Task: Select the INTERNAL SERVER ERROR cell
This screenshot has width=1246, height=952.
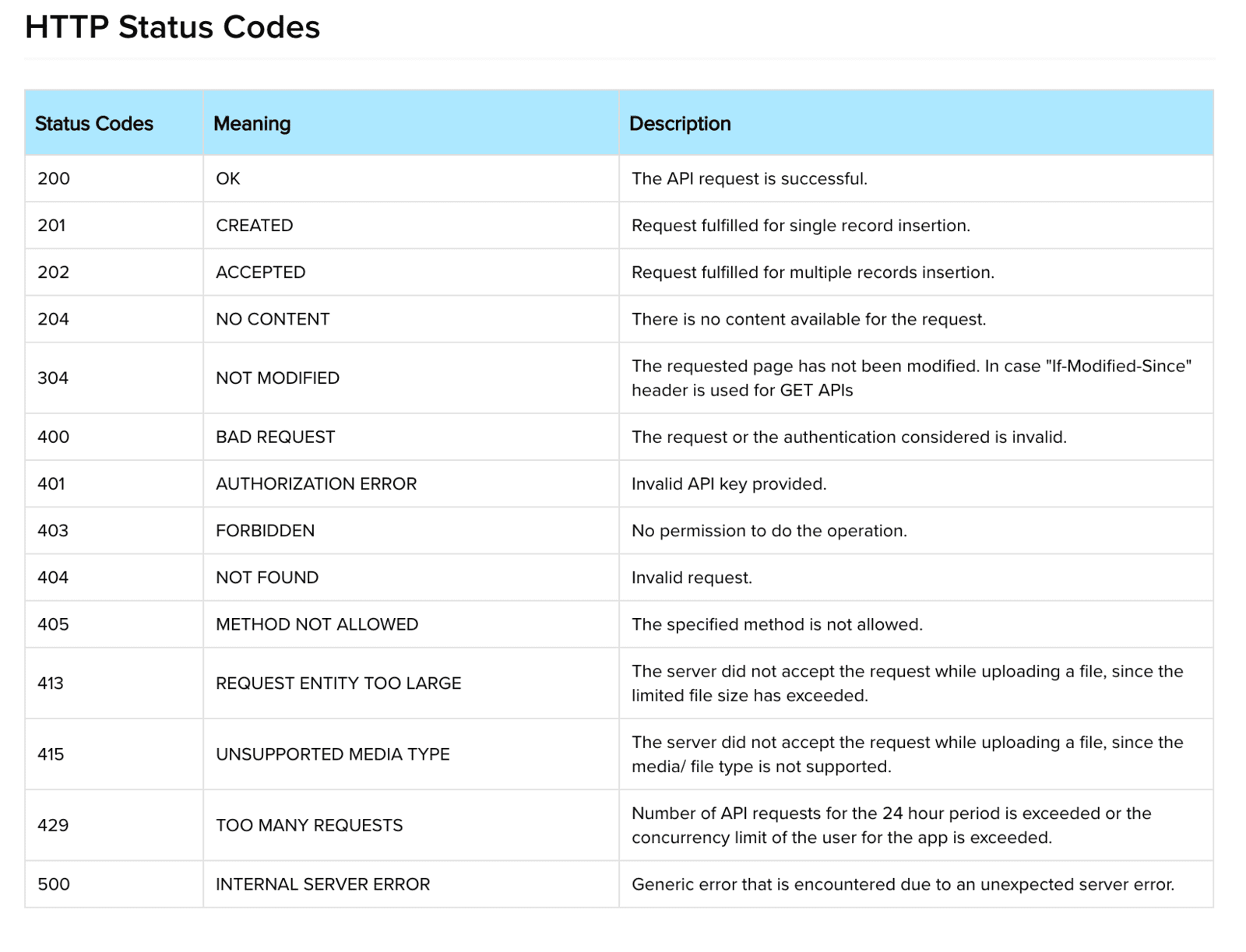Action: pyautogui.click(x=322, y=884)
